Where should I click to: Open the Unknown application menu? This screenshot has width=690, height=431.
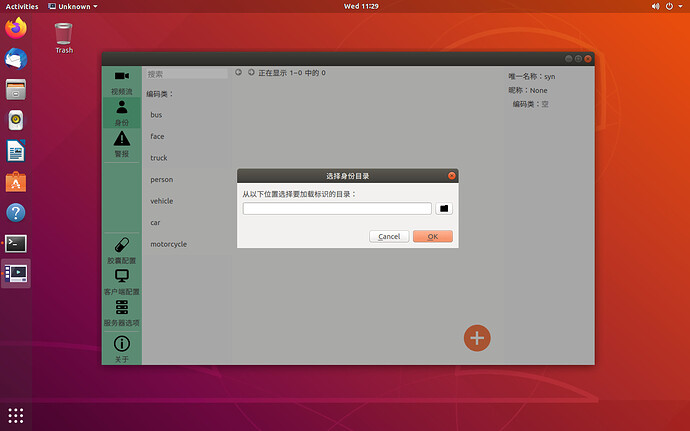click(x=73, y=6)
